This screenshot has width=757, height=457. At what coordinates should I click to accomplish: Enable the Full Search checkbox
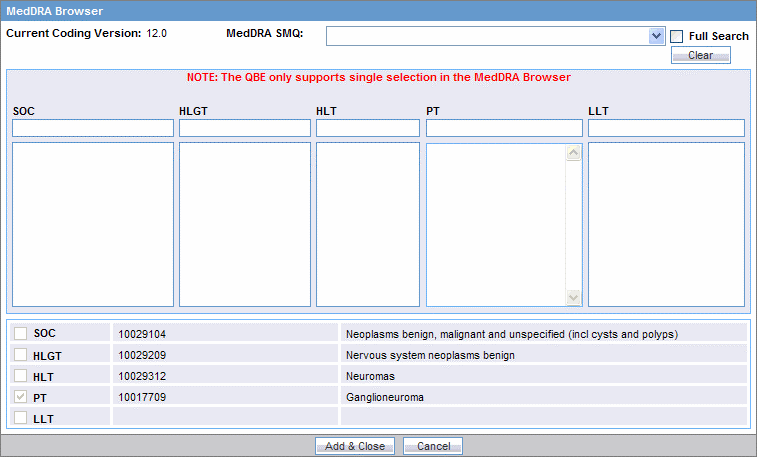pos(677,36)
